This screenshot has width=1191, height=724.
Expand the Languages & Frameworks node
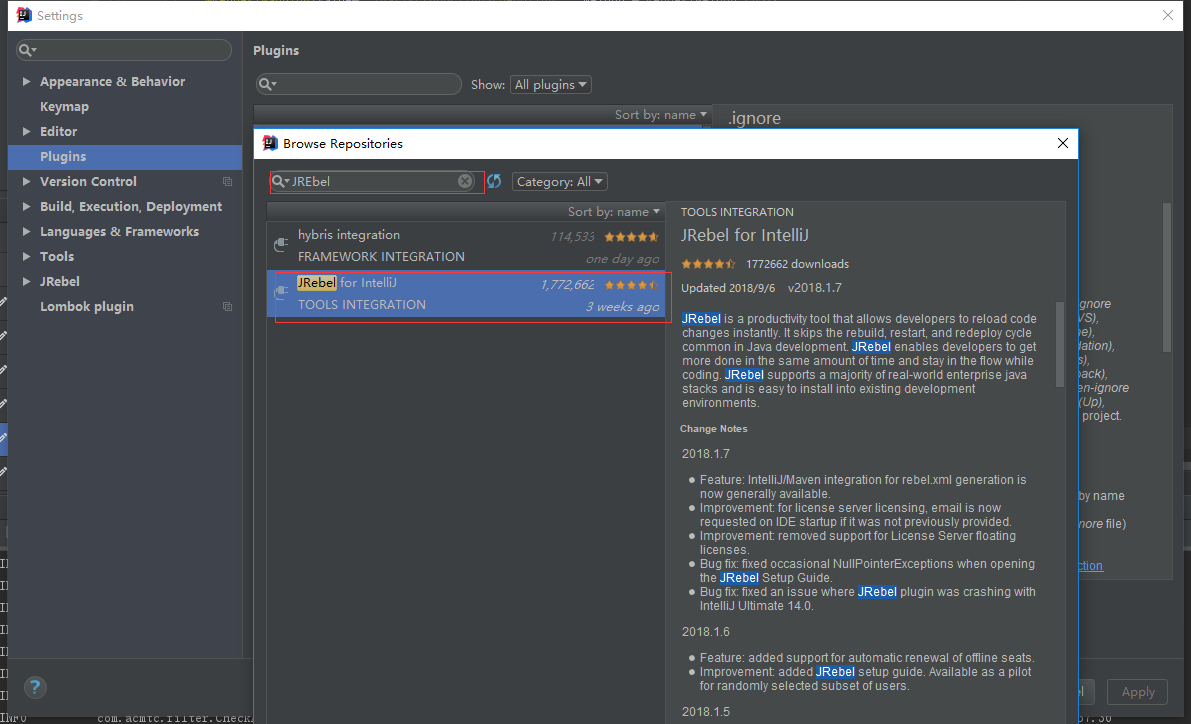click(x=26, y=232)
